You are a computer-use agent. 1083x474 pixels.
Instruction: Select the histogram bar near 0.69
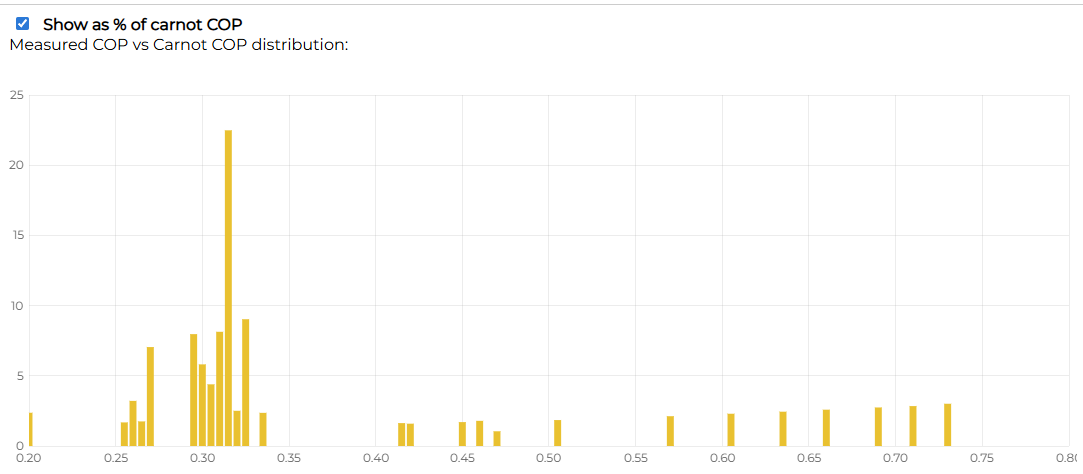click(878, 427)
